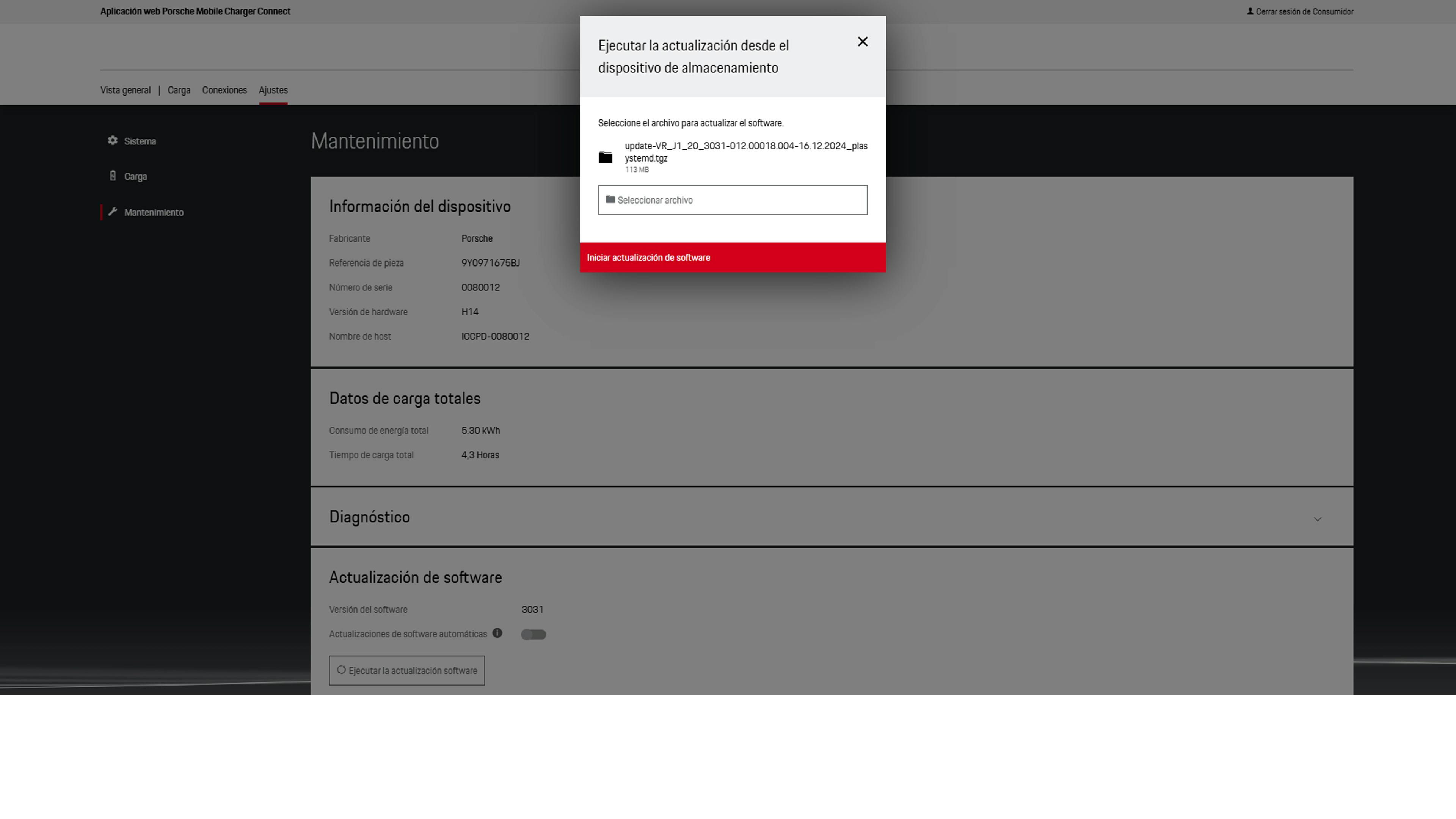Click the Aplicación web Porsche Mobile Charger Connect title
This screenshot has height=819, width=1456.
point(195,11)
